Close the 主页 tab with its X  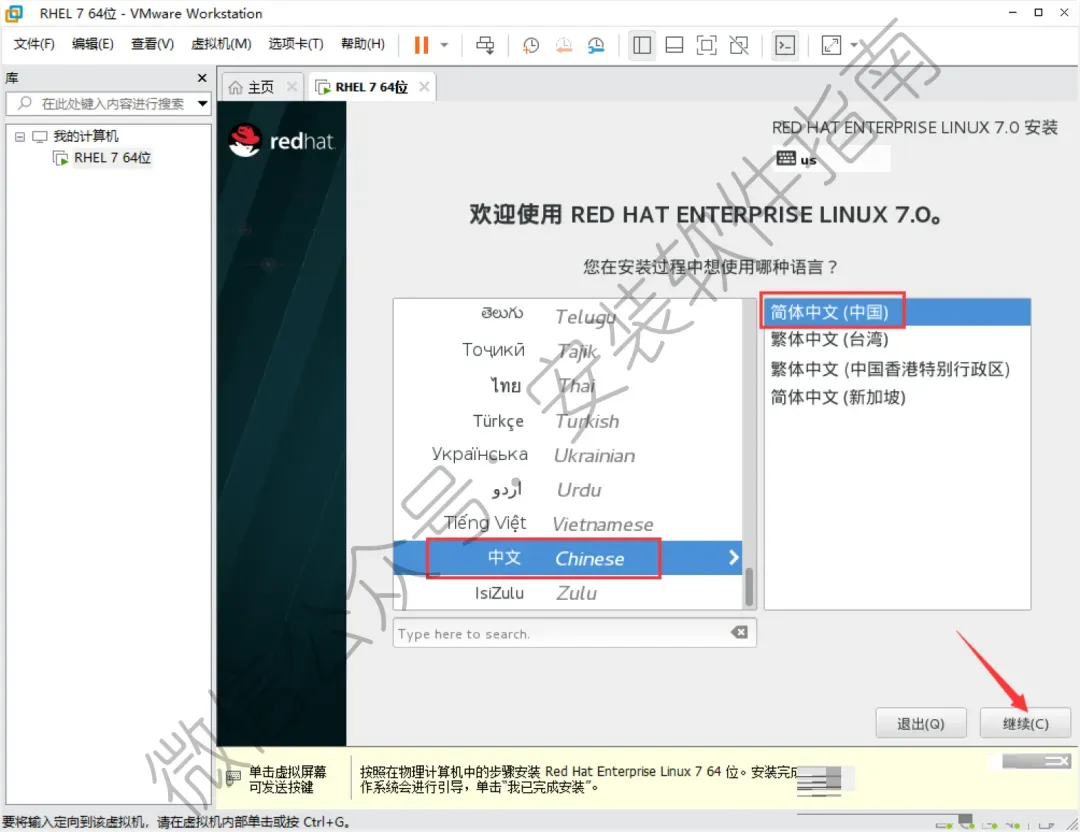click(x=292, y=87)
